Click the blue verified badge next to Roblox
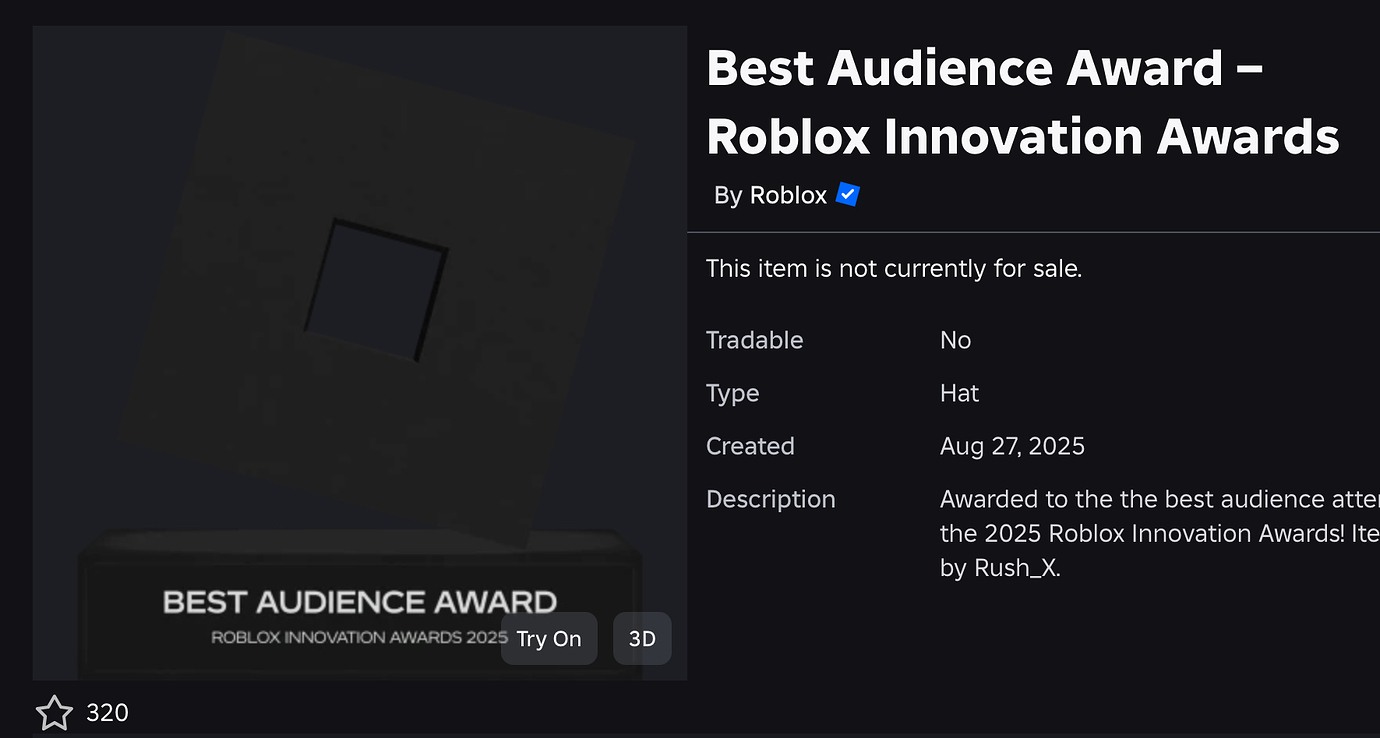Viewport: 1380px width, 738px height. pyautogui.click(x=847, y=194)
